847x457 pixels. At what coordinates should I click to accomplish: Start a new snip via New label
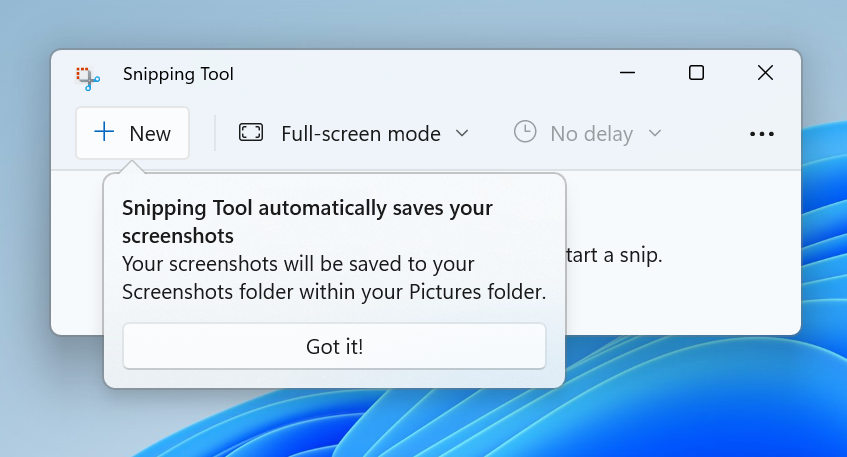150,133
